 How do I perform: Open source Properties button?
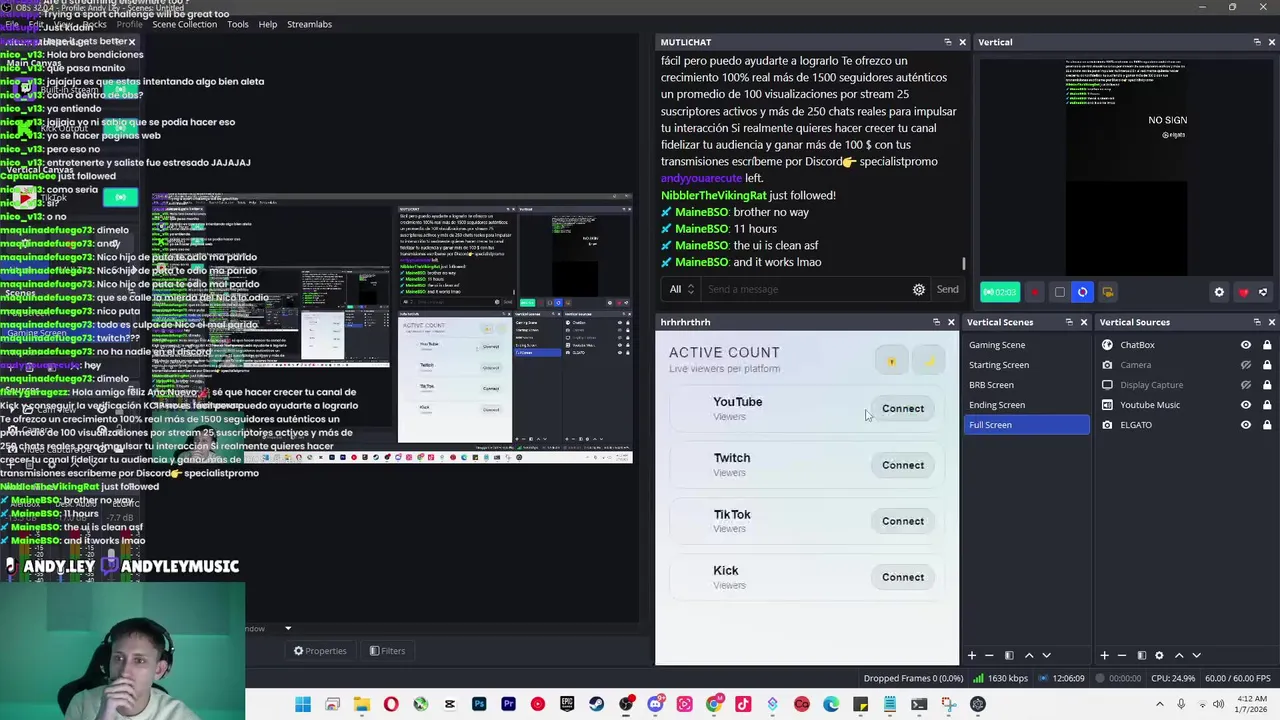pyautogui.click(x=320, y=651)
